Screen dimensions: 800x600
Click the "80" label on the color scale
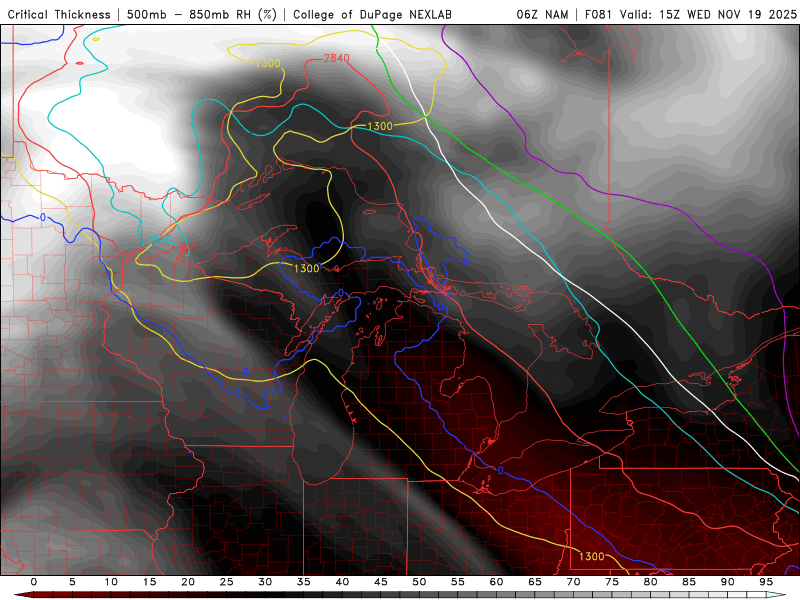[651, 582]
